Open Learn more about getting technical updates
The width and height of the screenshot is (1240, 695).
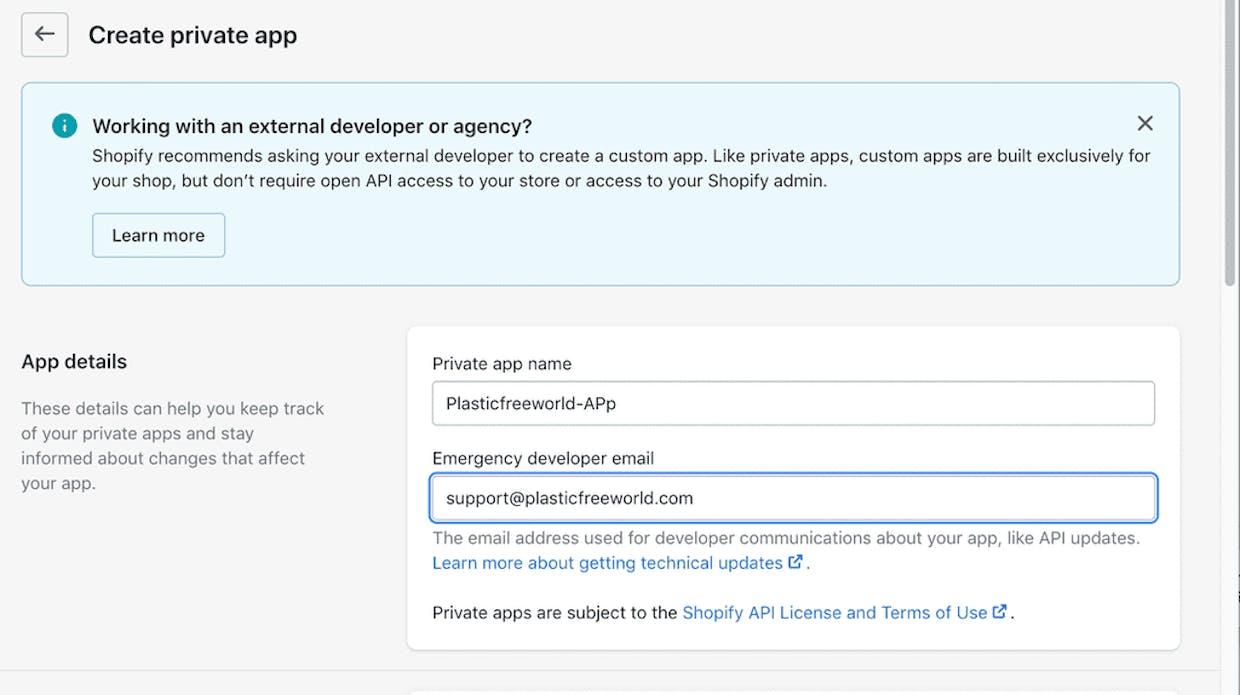[x=608, y=563]
